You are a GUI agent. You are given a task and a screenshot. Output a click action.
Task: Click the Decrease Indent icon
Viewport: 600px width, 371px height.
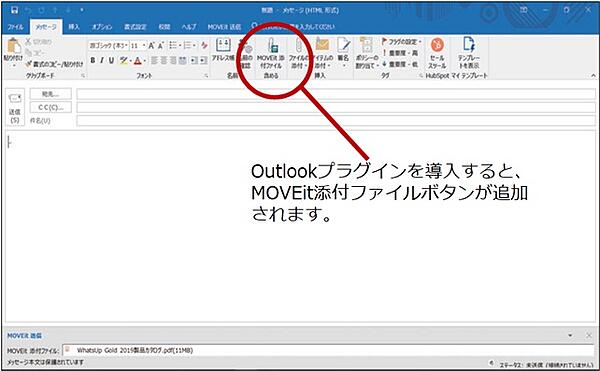pos(194,60)
